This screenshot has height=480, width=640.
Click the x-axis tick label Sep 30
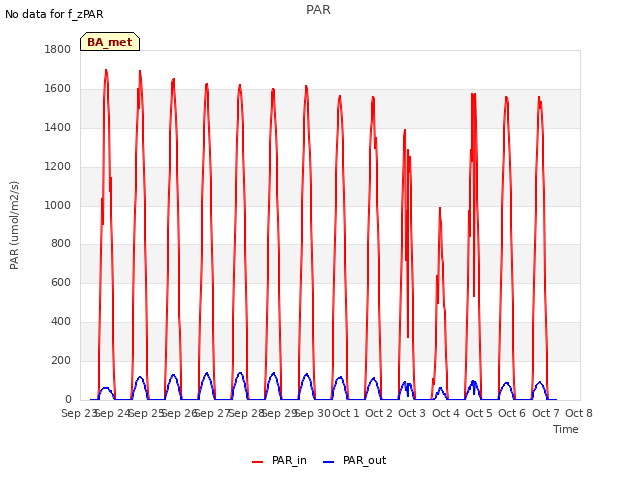pyautogui.click(x=313, y=413)
